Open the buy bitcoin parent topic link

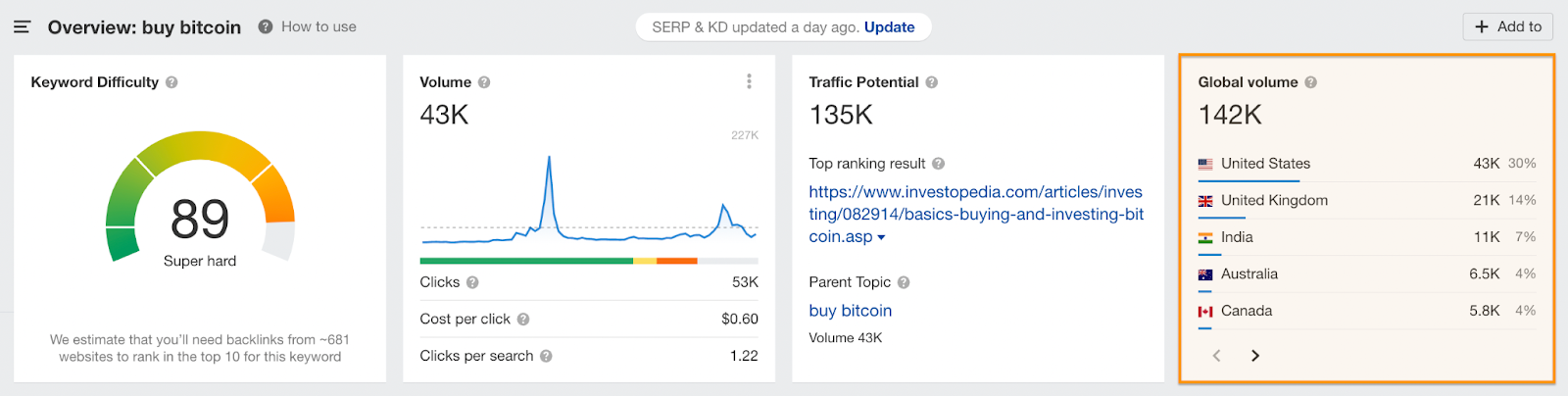pyautogui.click(x=850, y=311)
